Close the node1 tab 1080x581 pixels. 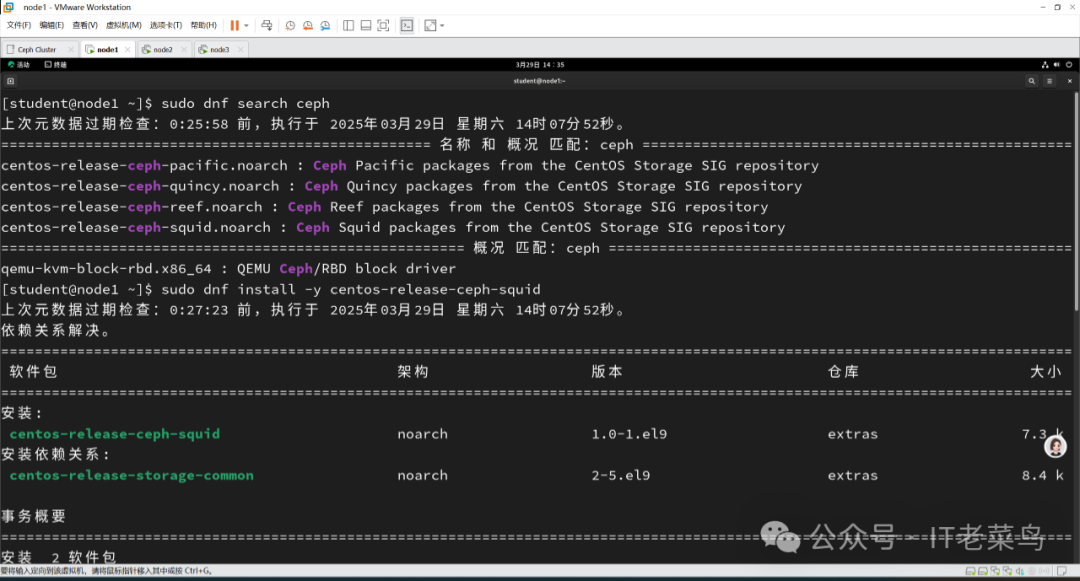click(127, 50)
